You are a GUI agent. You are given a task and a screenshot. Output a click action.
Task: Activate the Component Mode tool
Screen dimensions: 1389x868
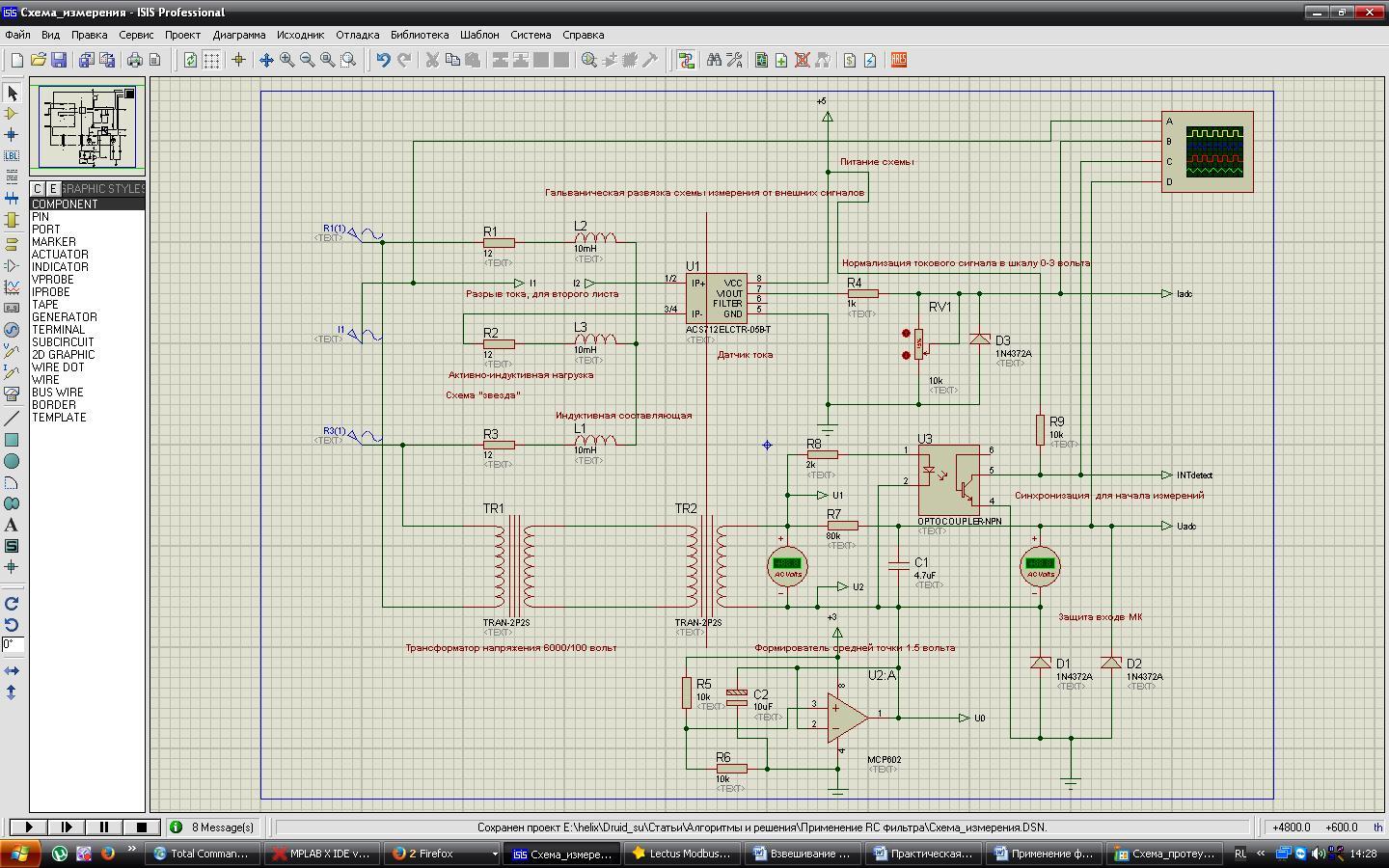coord(12,114)
